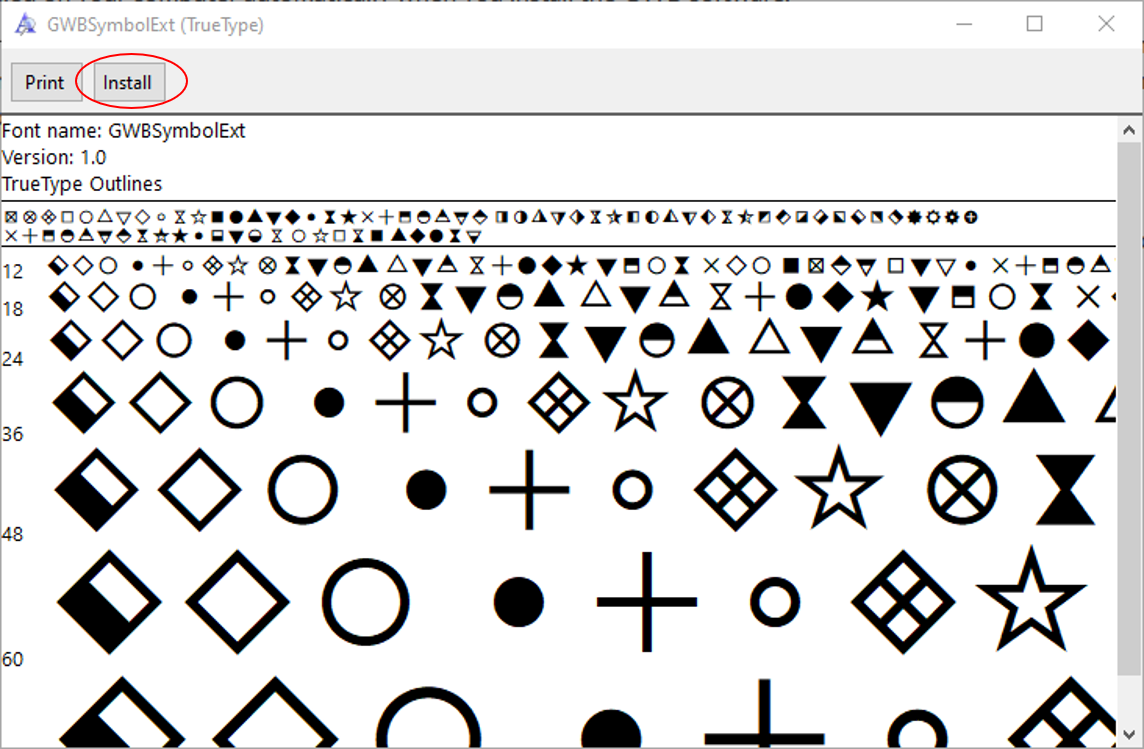The height and width of the screenshot is (749, 1144).
Task: Click the 48 point size label
Action: (x=12, y=535)
